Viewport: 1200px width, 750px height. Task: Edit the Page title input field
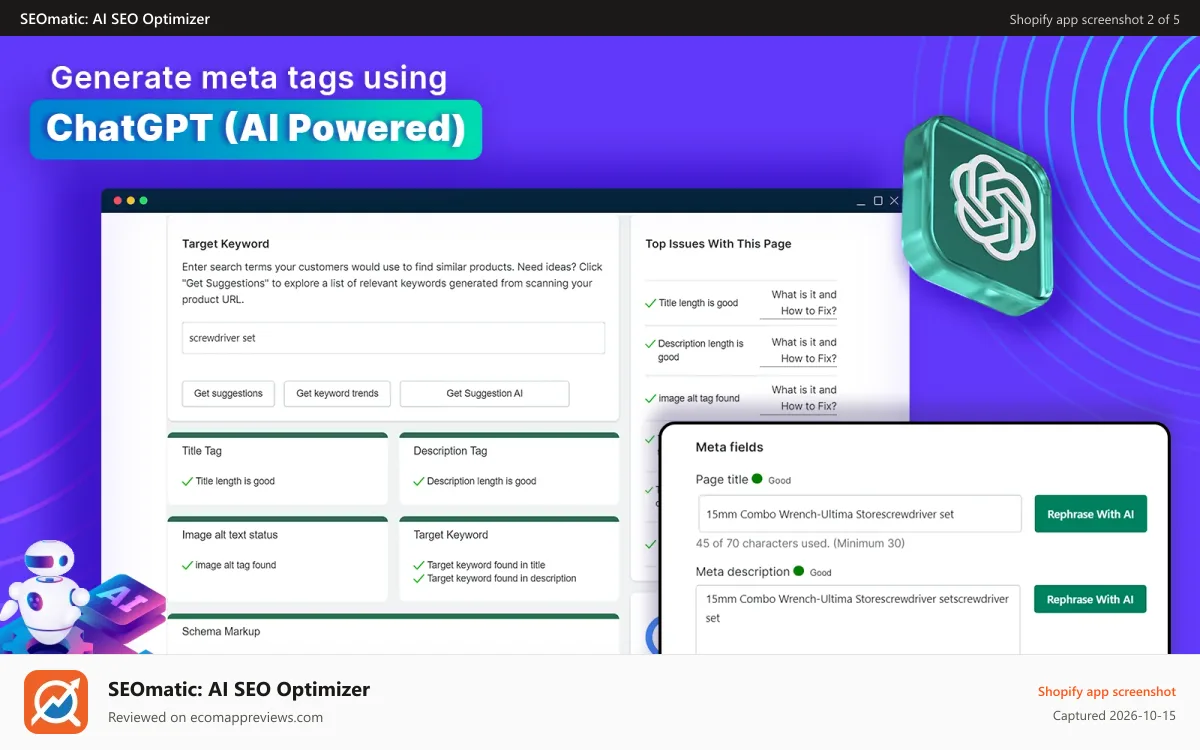(859, 514)
